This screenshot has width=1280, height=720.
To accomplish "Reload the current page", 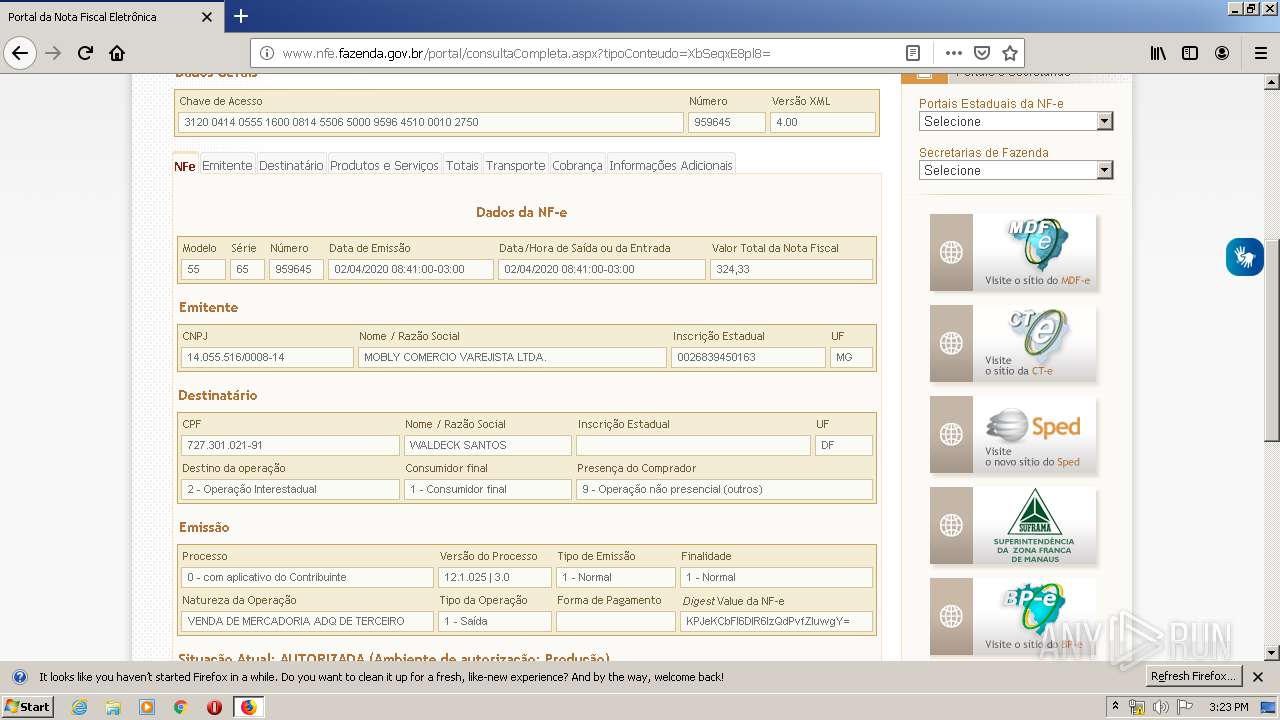I will tap(85, 53).
